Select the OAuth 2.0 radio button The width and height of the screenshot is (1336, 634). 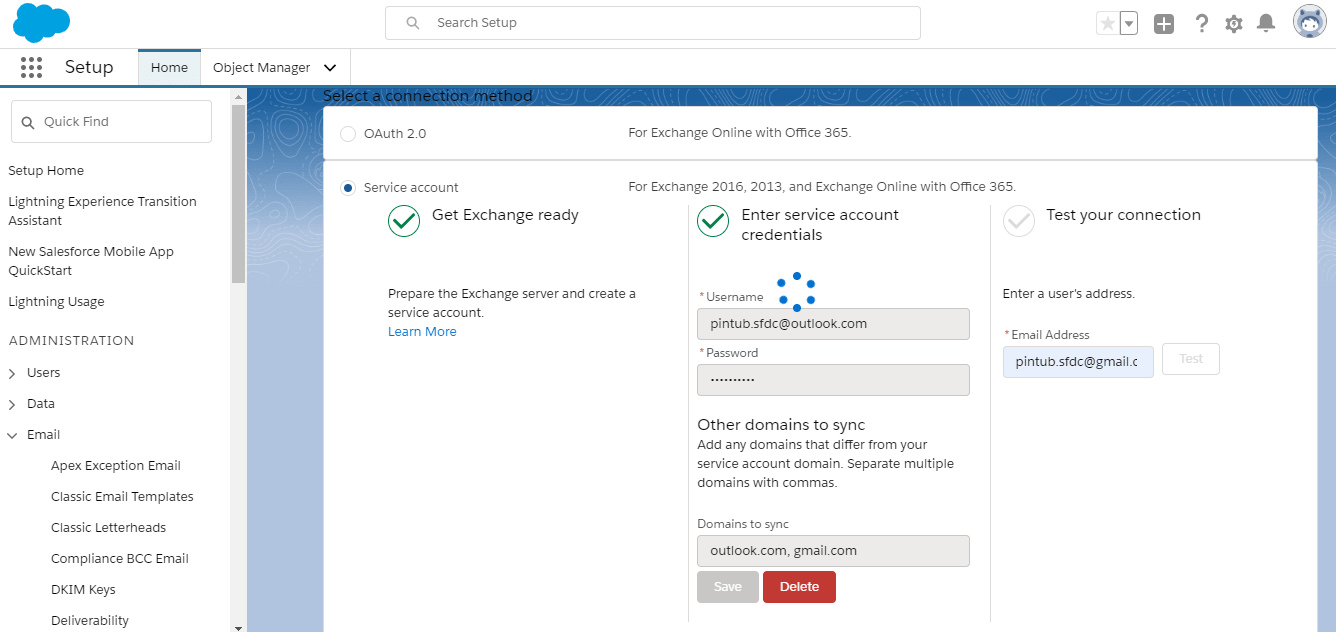348,133
